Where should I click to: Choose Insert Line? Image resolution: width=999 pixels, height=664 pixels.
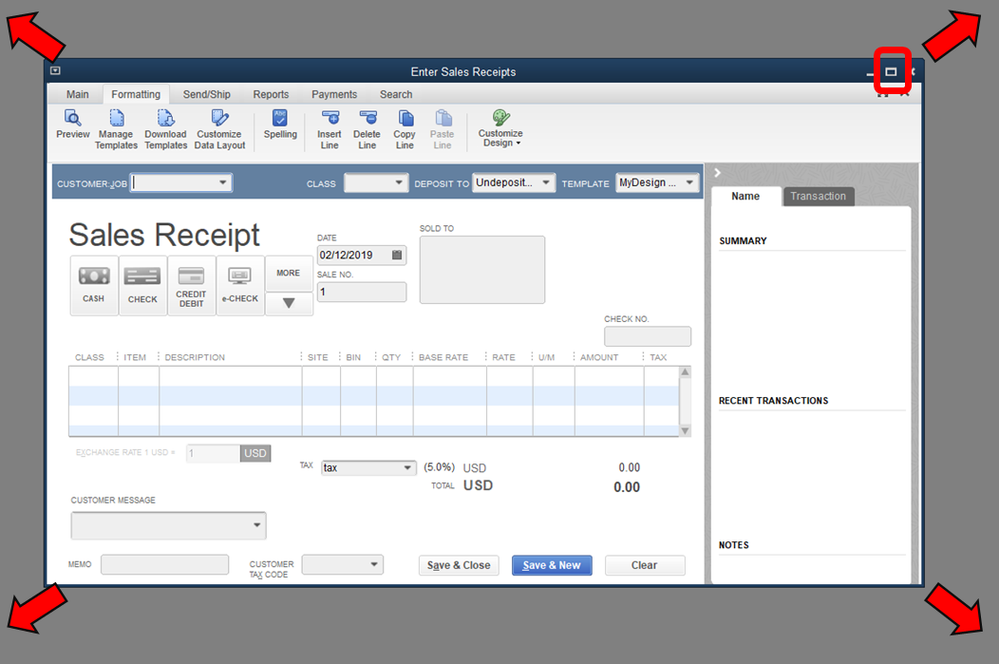tap(329, 129)
